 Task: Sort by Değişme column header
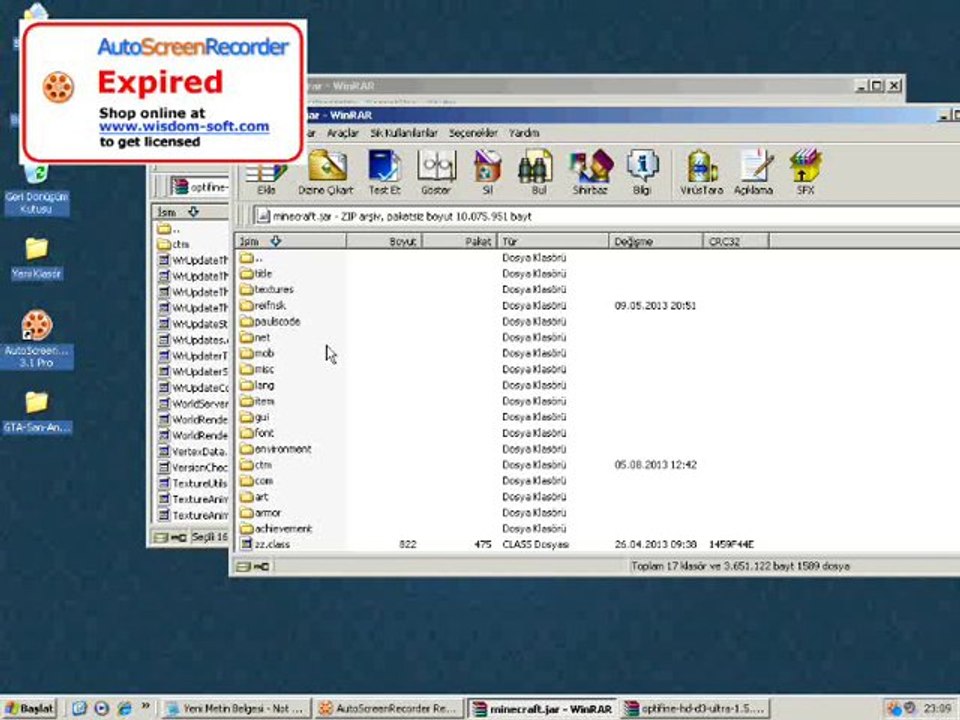click(x=656, y=241)
